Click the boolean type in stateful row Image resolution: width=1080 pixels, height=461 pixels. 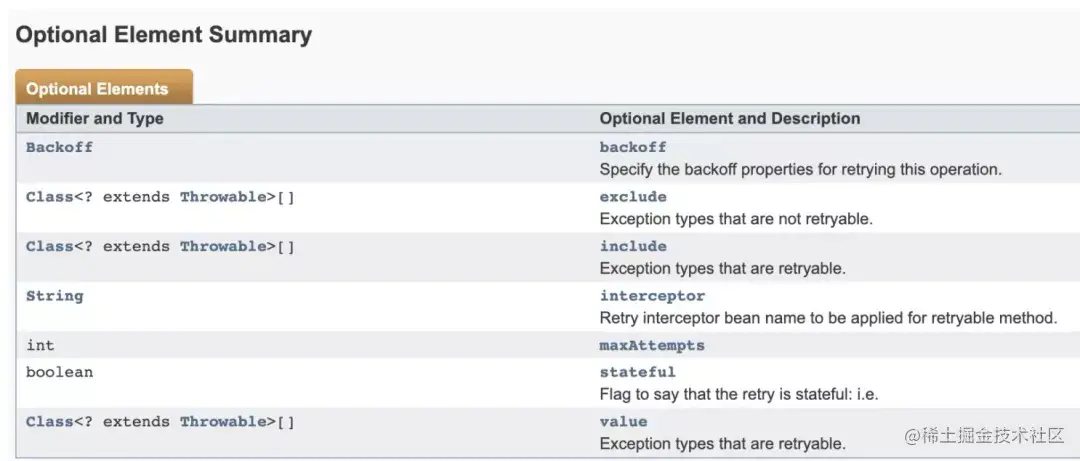tap(59, 372)
